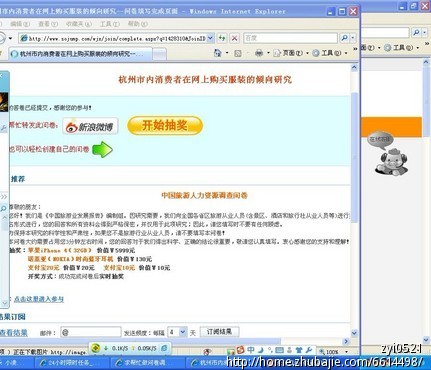Click the 开始抽奖 lottery button
Viewport: 431px width, 370px height.
(165, 126)
